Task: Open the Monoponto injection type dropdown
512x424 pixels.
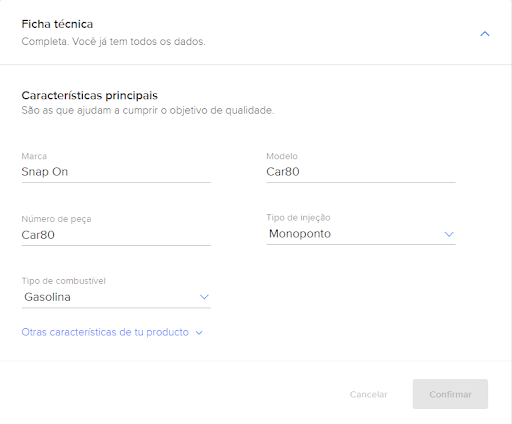Action: pyautogui.click(x=361, y=234)
